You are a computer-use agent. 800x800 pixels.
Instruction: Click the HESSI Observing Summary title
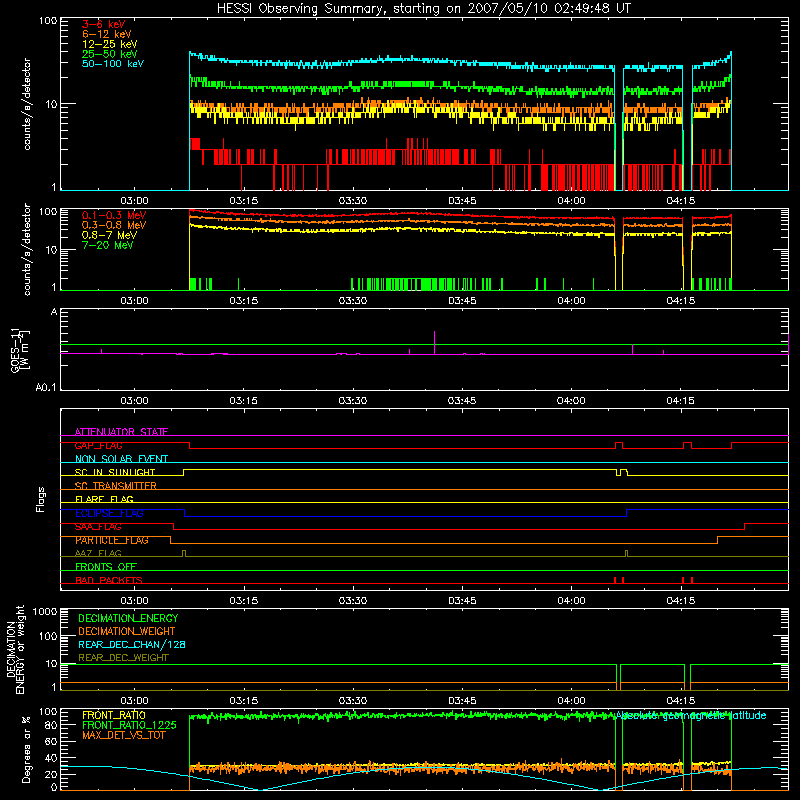[424, 9]
